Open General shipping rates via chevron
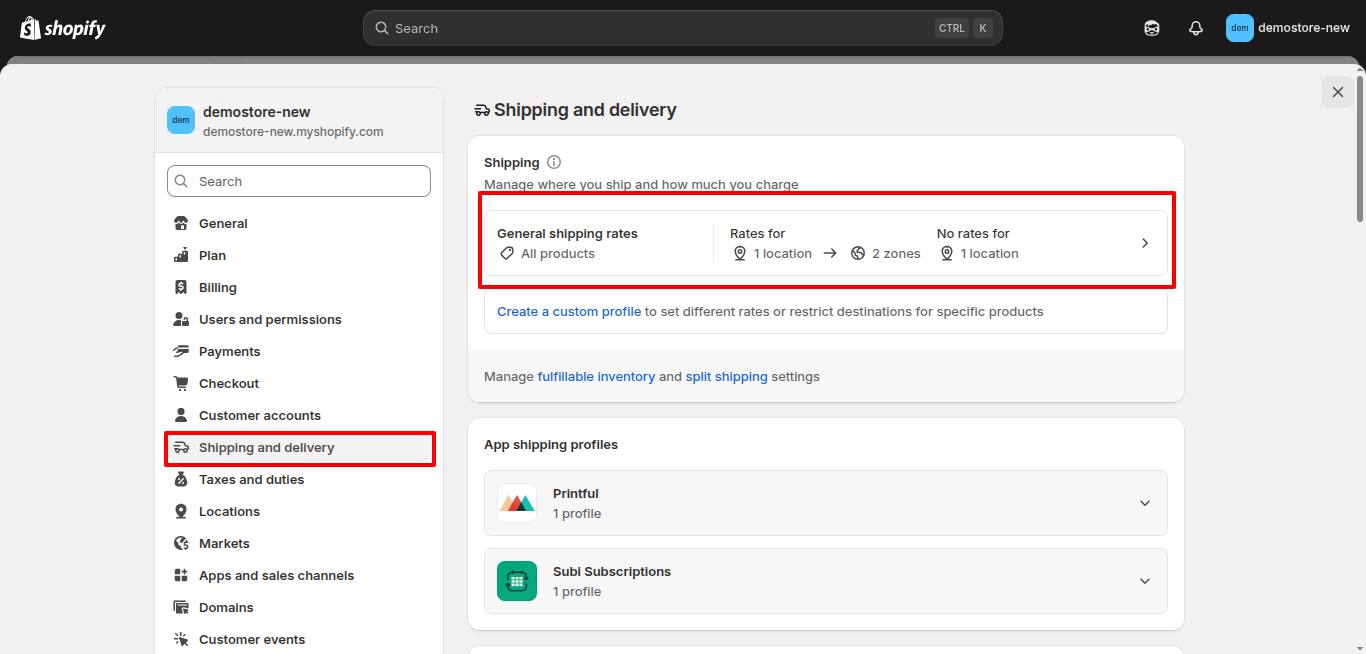 tap(1144, 242)
